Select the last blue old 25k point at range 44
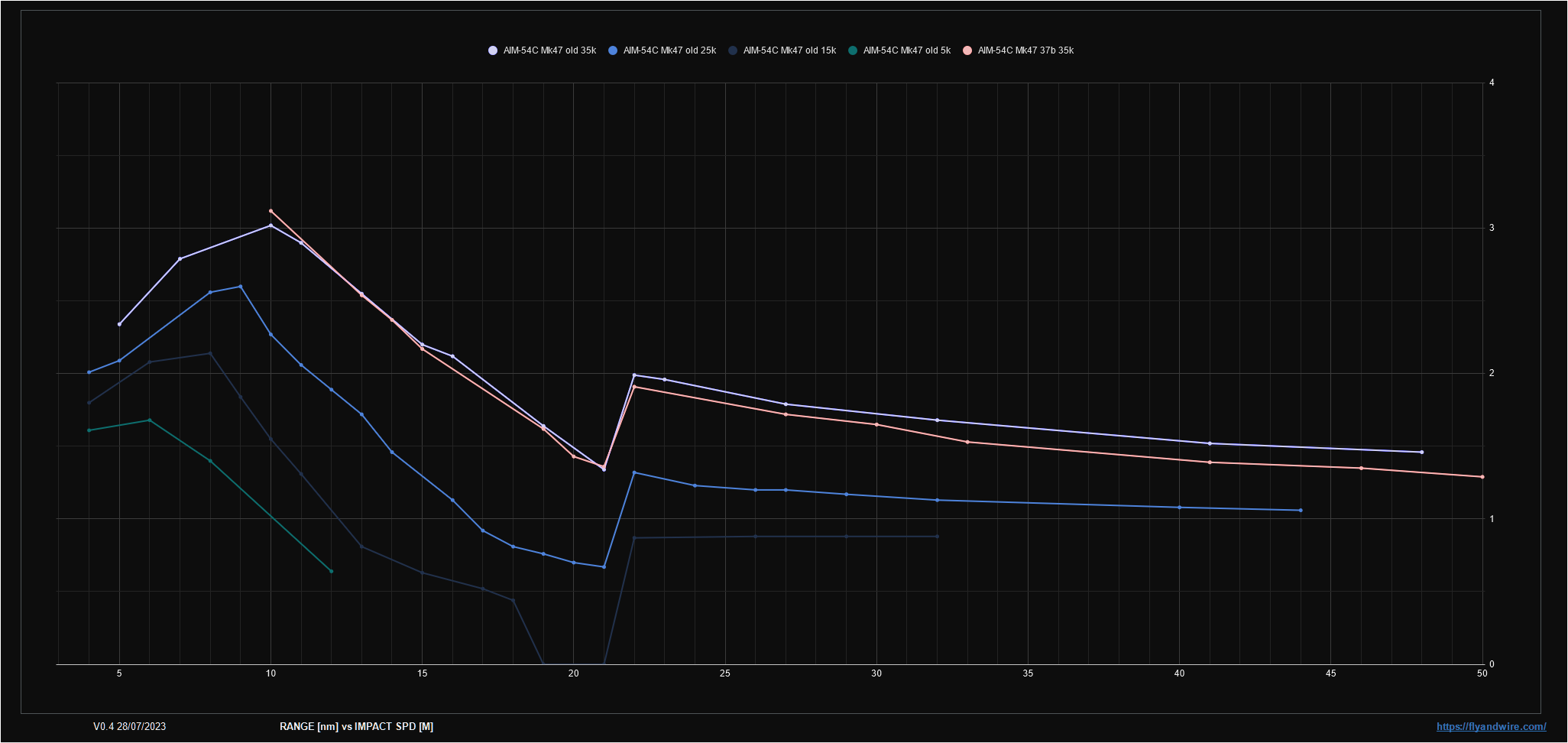The image size is (1568, 743). (1301, 511)
